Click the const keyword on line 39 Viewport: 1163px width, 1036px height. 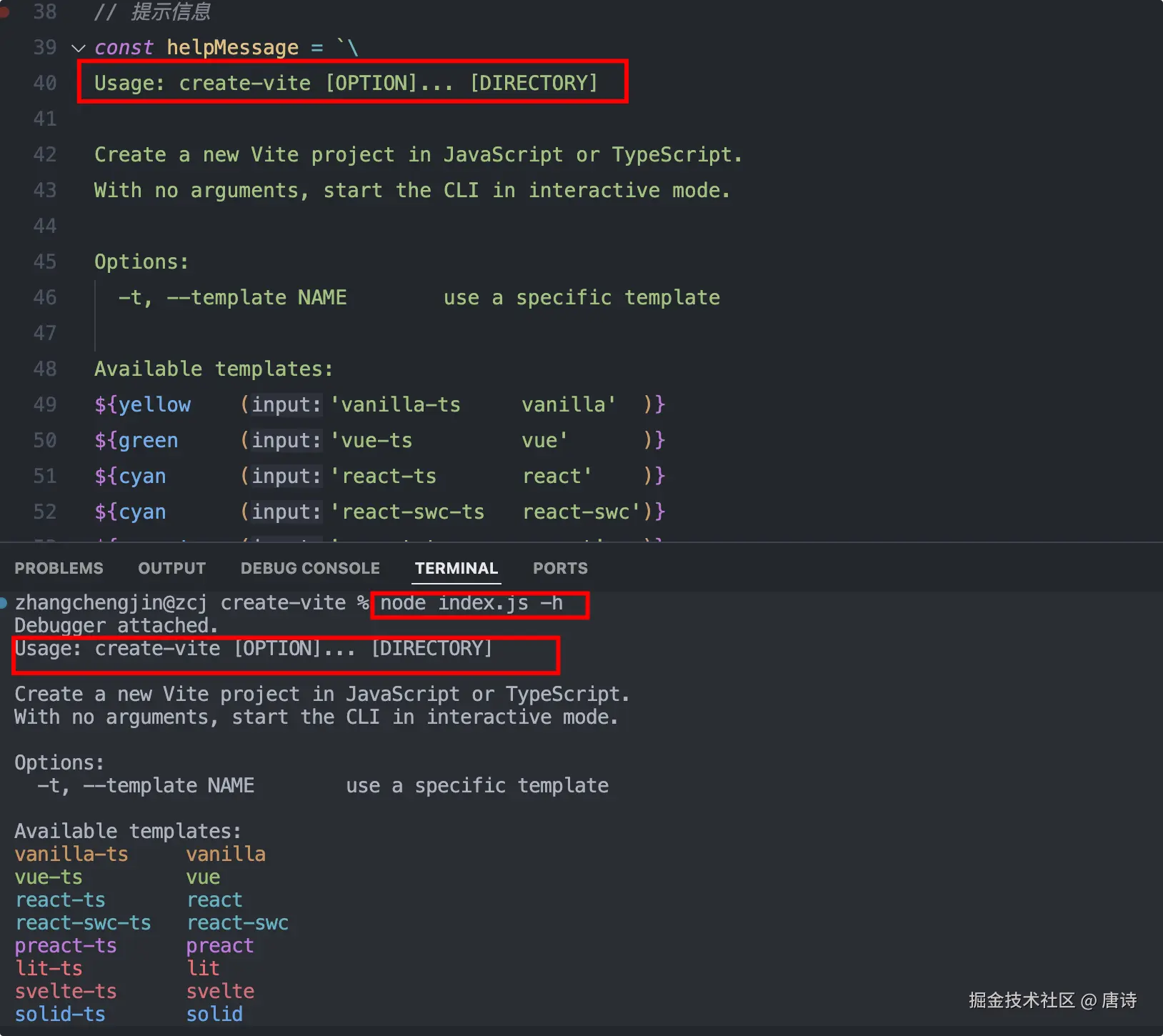pos(123,47)
